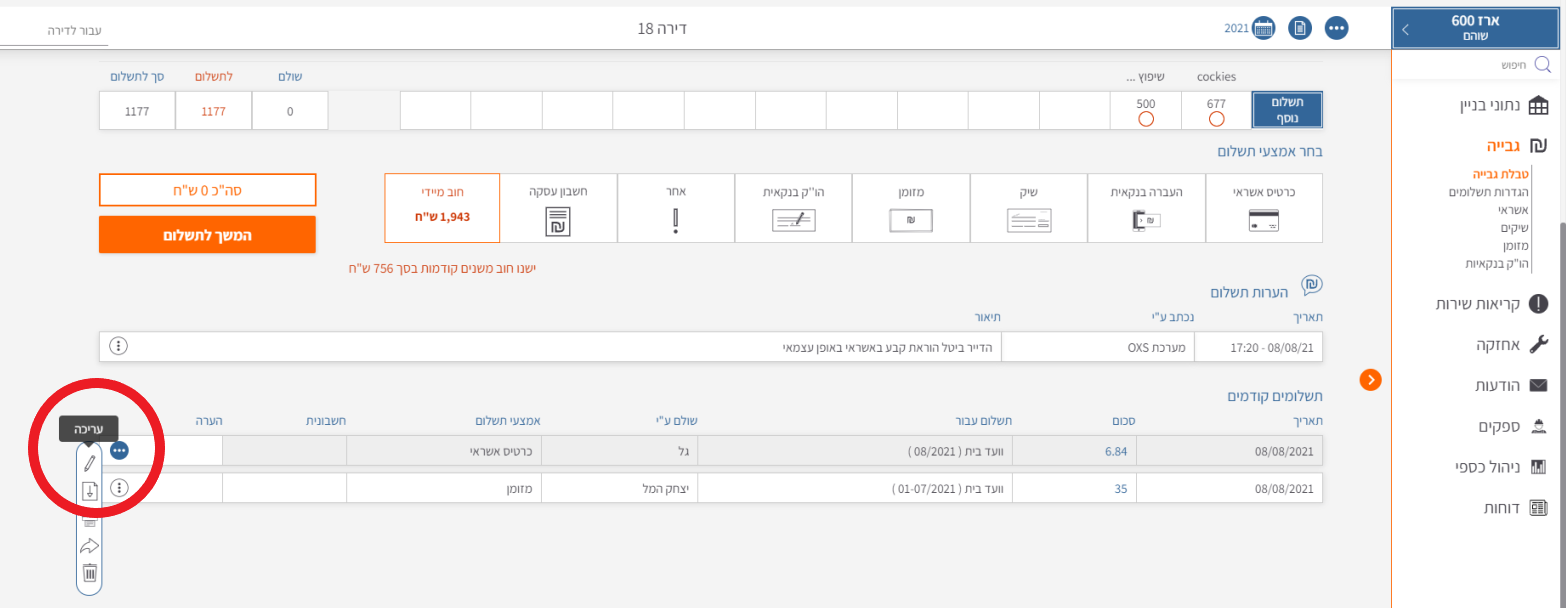Open the blue three-dot menu in header
This screenshot has width=1566, height=608.
1336,28
